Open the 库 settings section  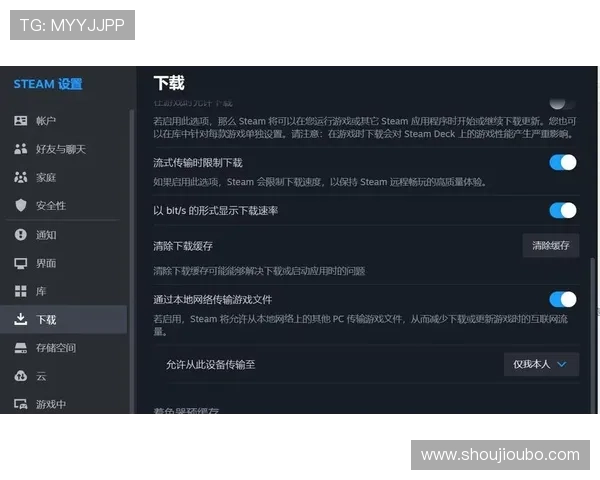64,291
